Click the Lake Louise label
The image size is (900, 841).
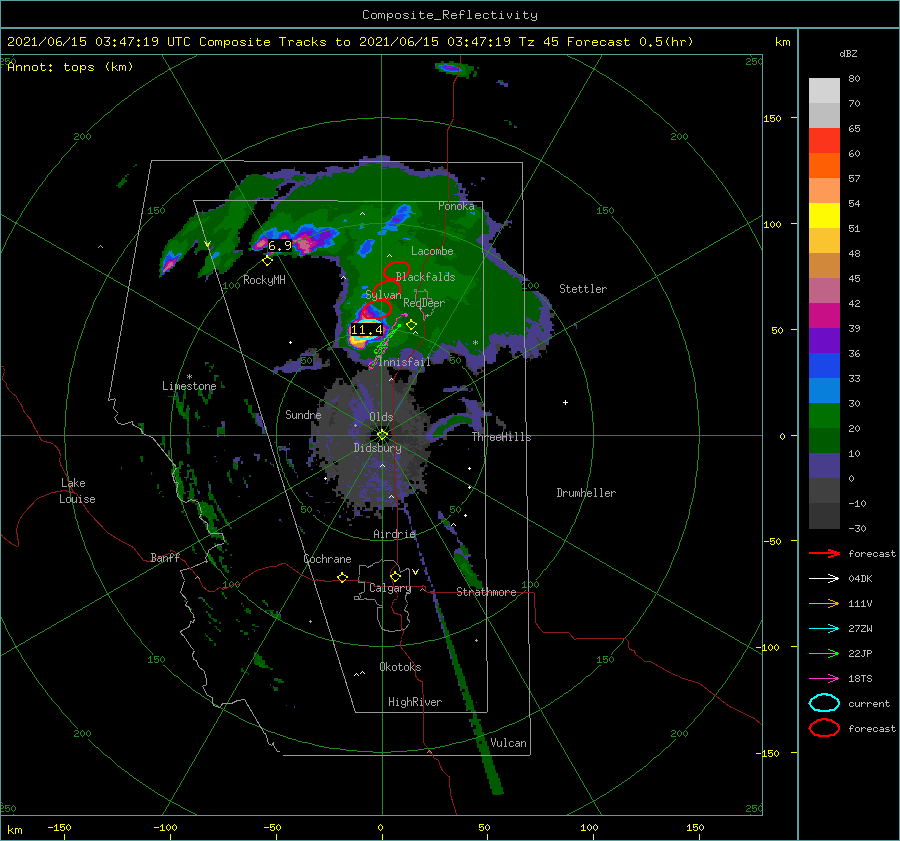(77, 491)
